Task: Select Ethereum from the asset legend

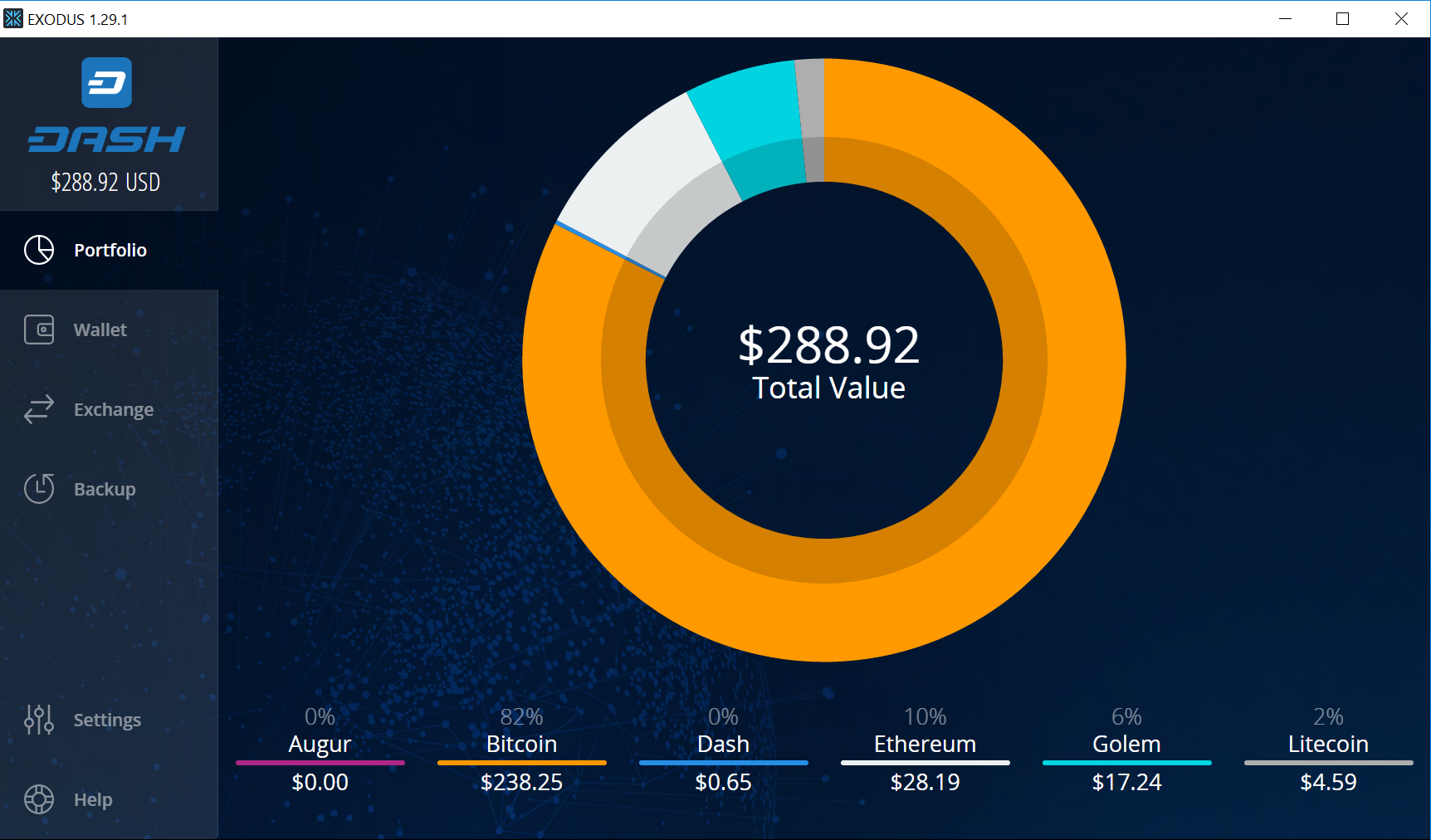Action: click(925, 744)
